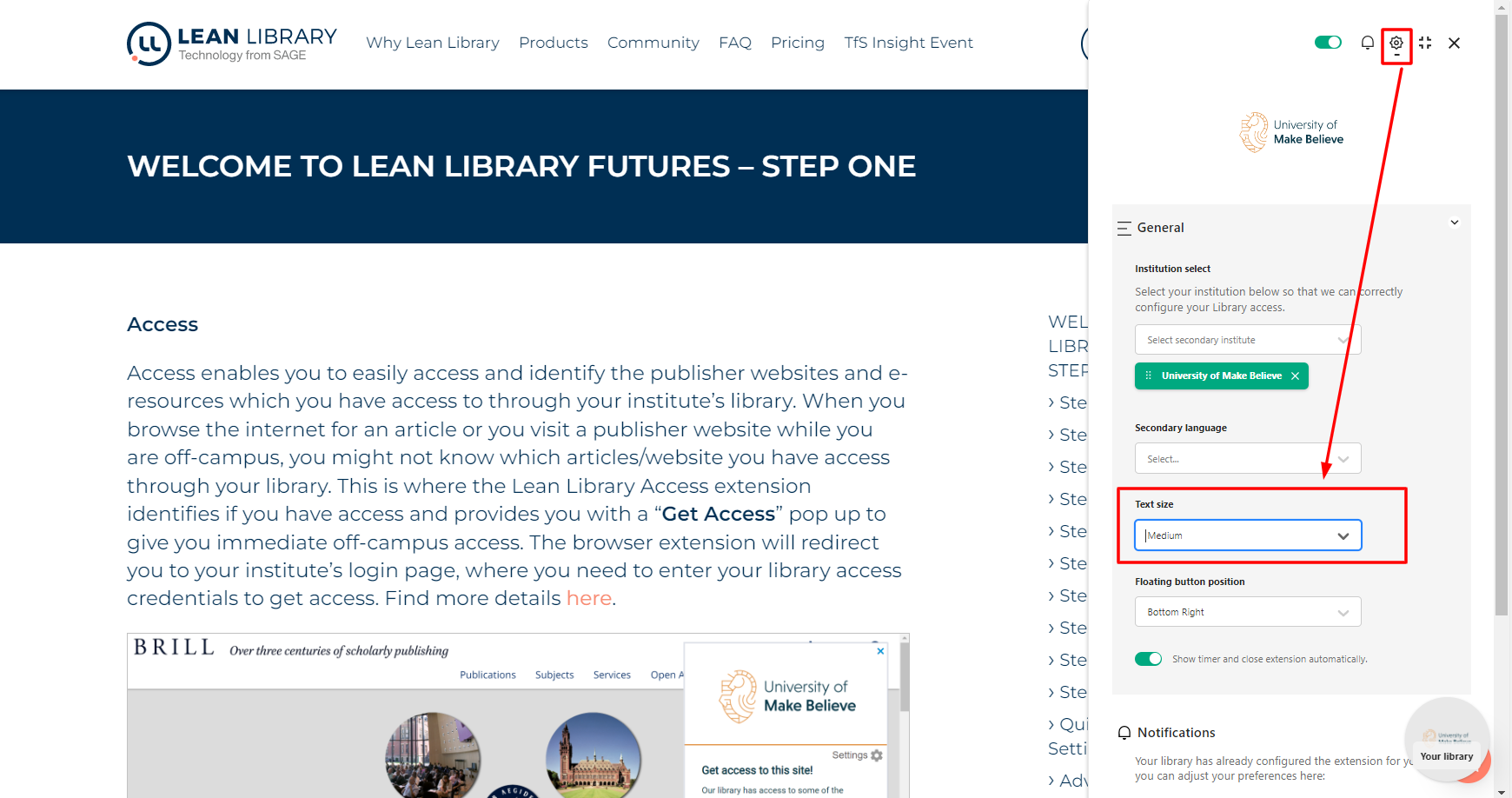Collapse the General section chevron
This screenshot has width=1512, height=798.
1454,223
